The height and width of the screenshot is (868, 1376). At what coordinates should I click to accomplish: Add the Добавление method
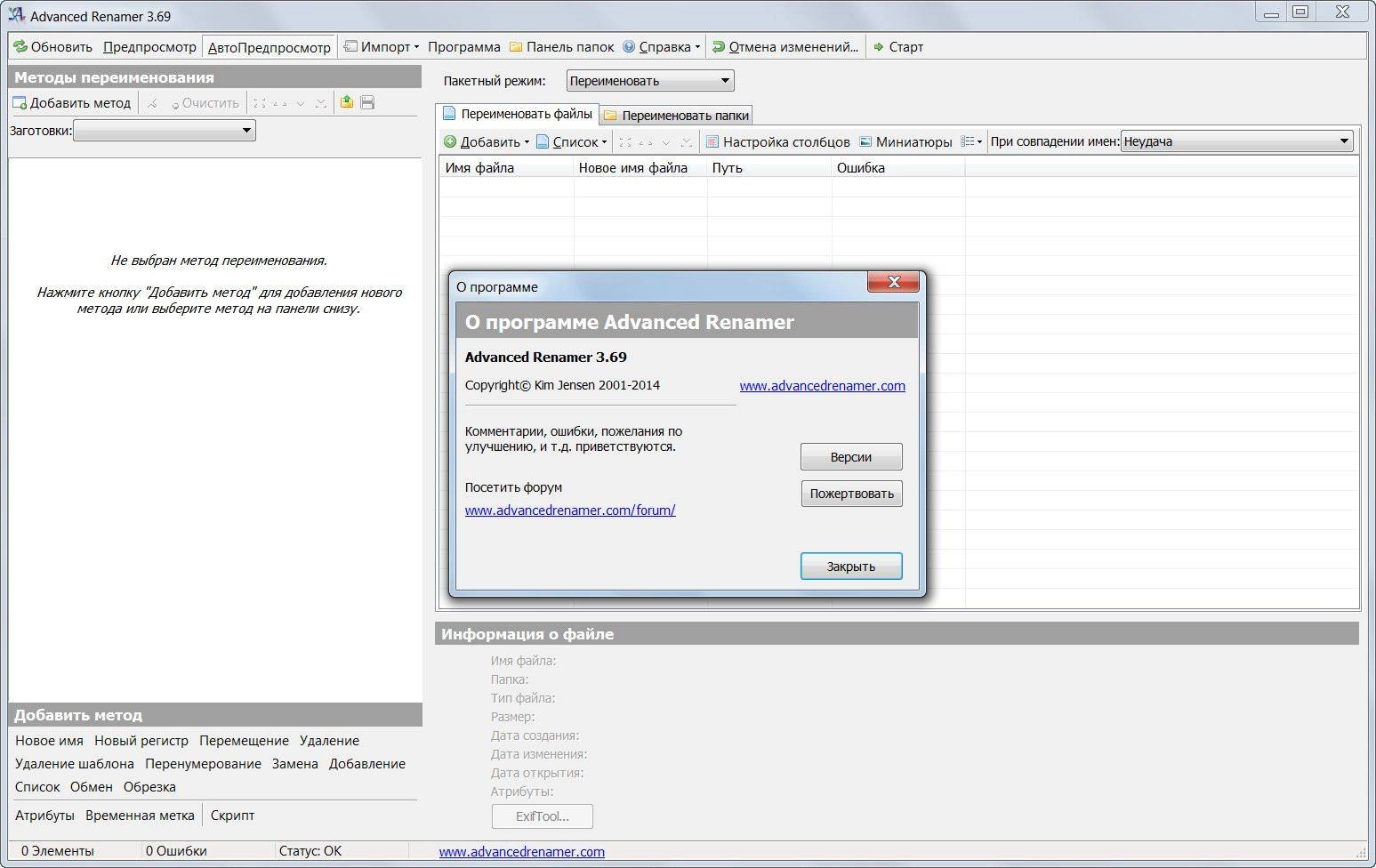click(x=367, y=764)
